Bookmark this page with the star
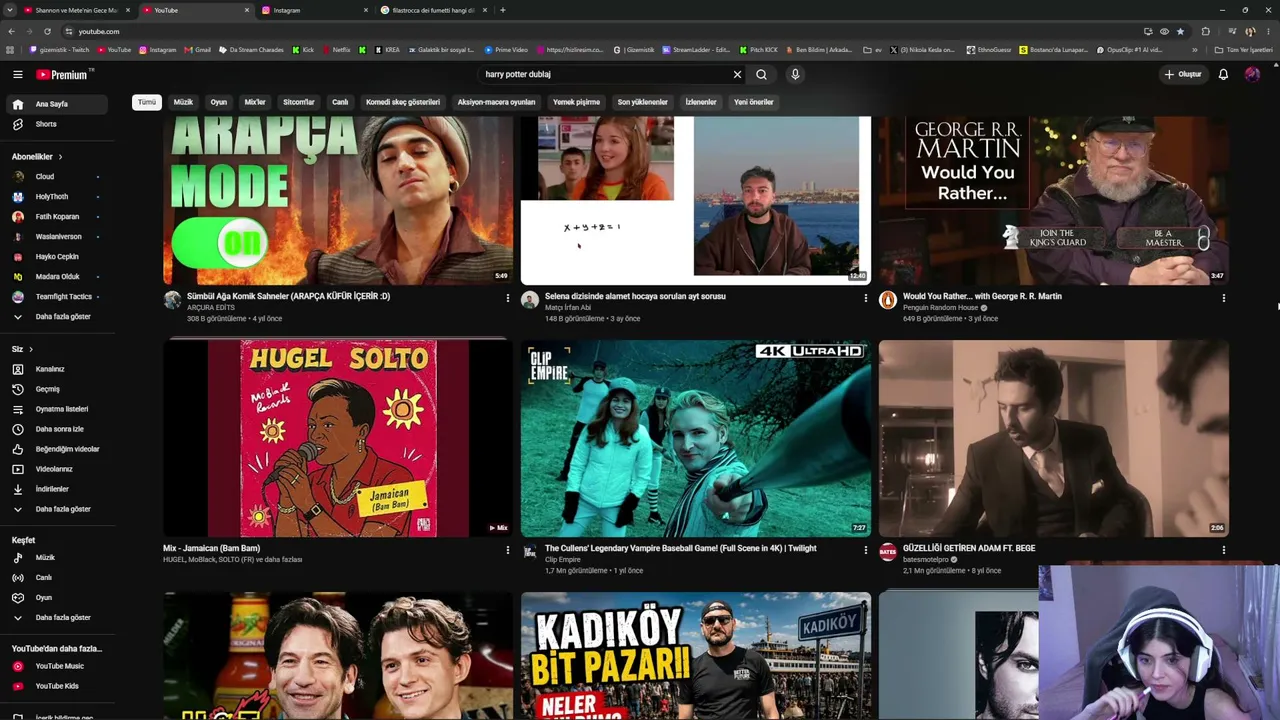 1180,31
